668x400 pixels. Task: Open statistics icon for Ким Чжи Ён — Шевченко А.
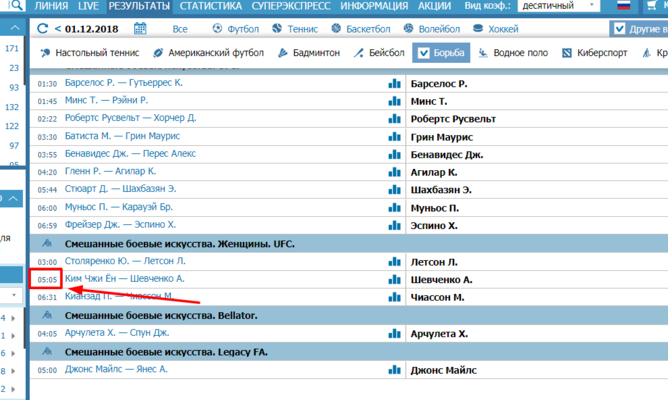394,279
